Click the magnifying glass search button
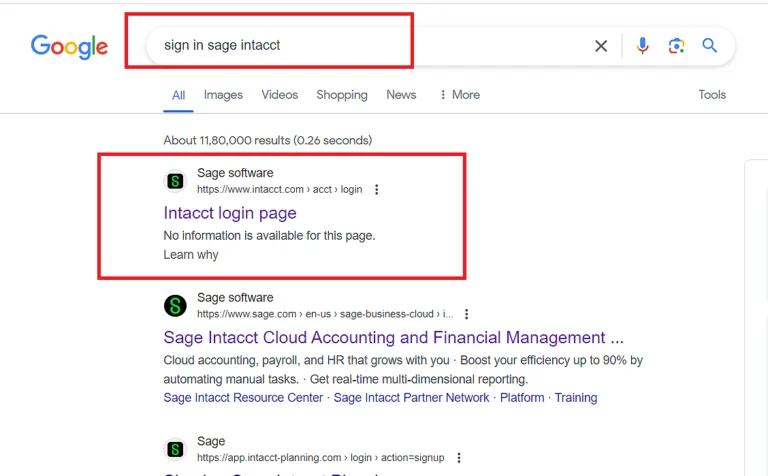This screenshot has height=476, width=768. coord(710,46)
